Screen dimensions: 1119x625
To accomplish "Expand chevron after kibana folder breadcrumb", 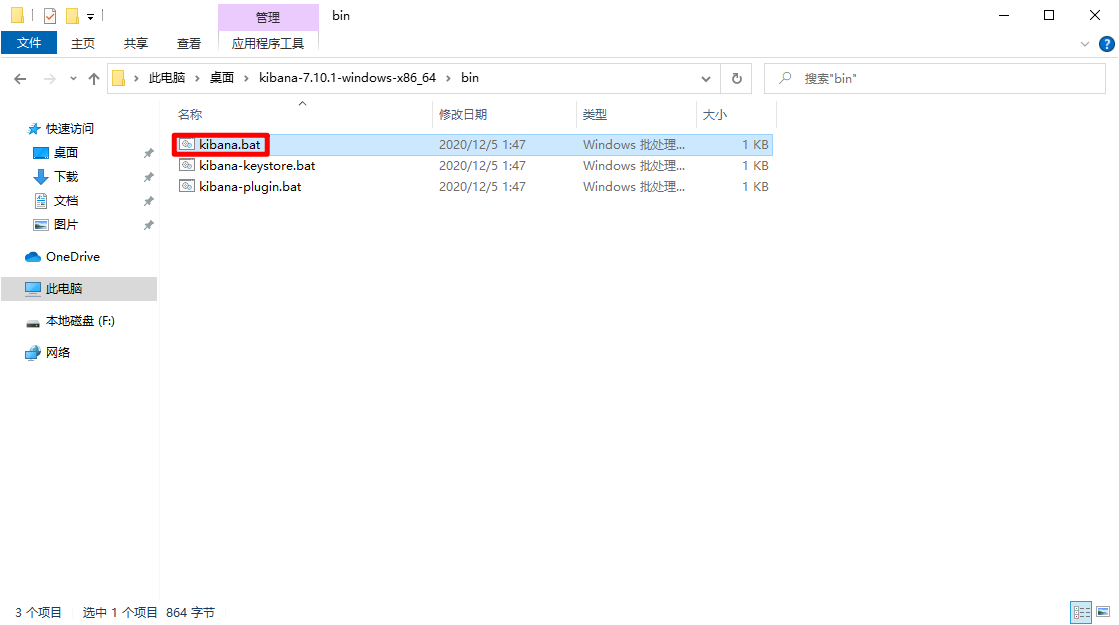I will [x=448, y=78].
